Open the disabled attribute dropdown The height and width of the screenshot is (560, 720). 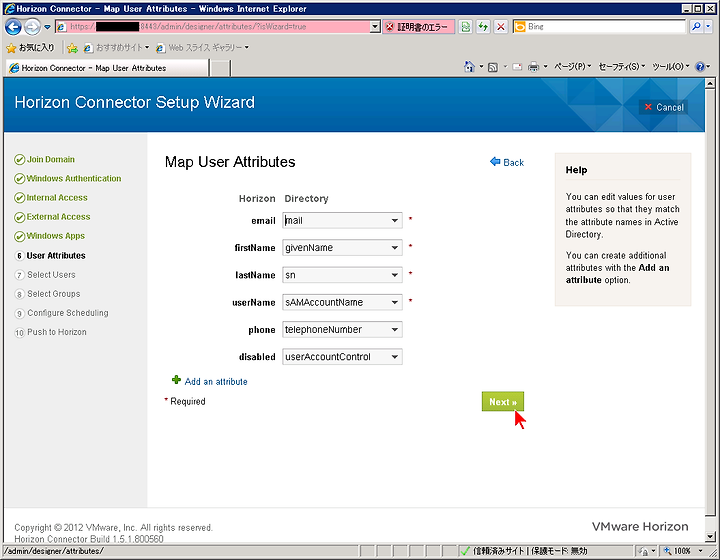pos(342,357)
